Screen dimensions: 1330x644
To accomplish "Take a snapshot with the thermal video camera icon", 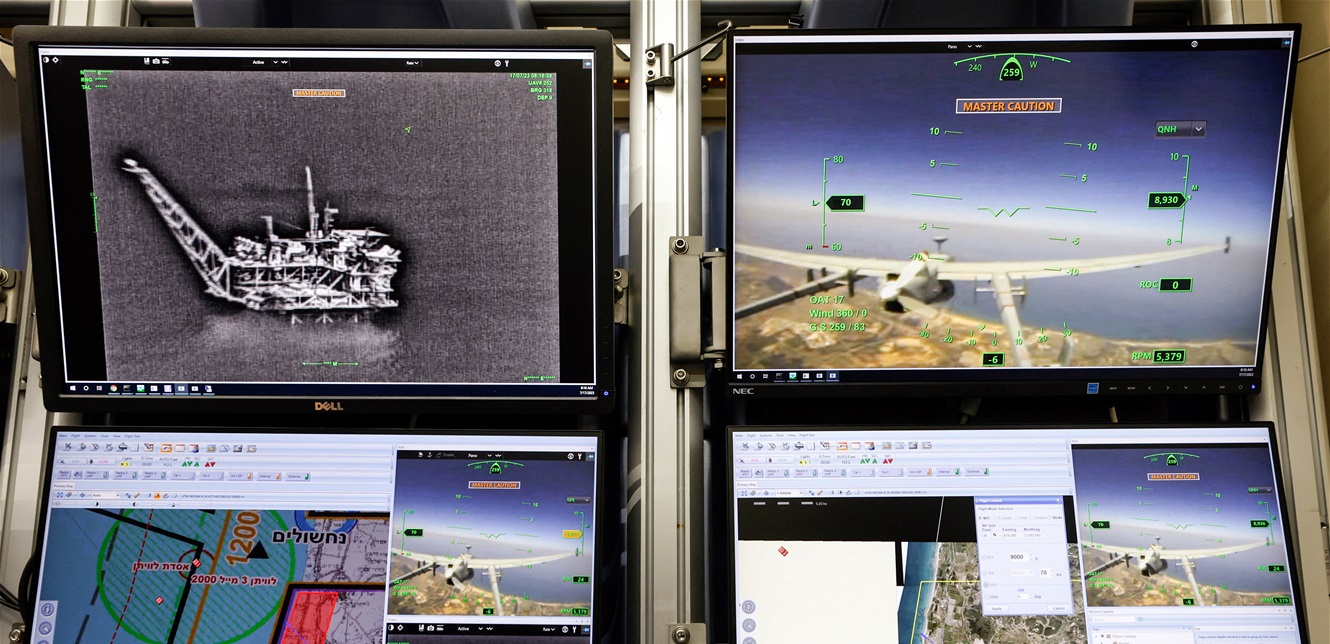I will pos(156,61).
